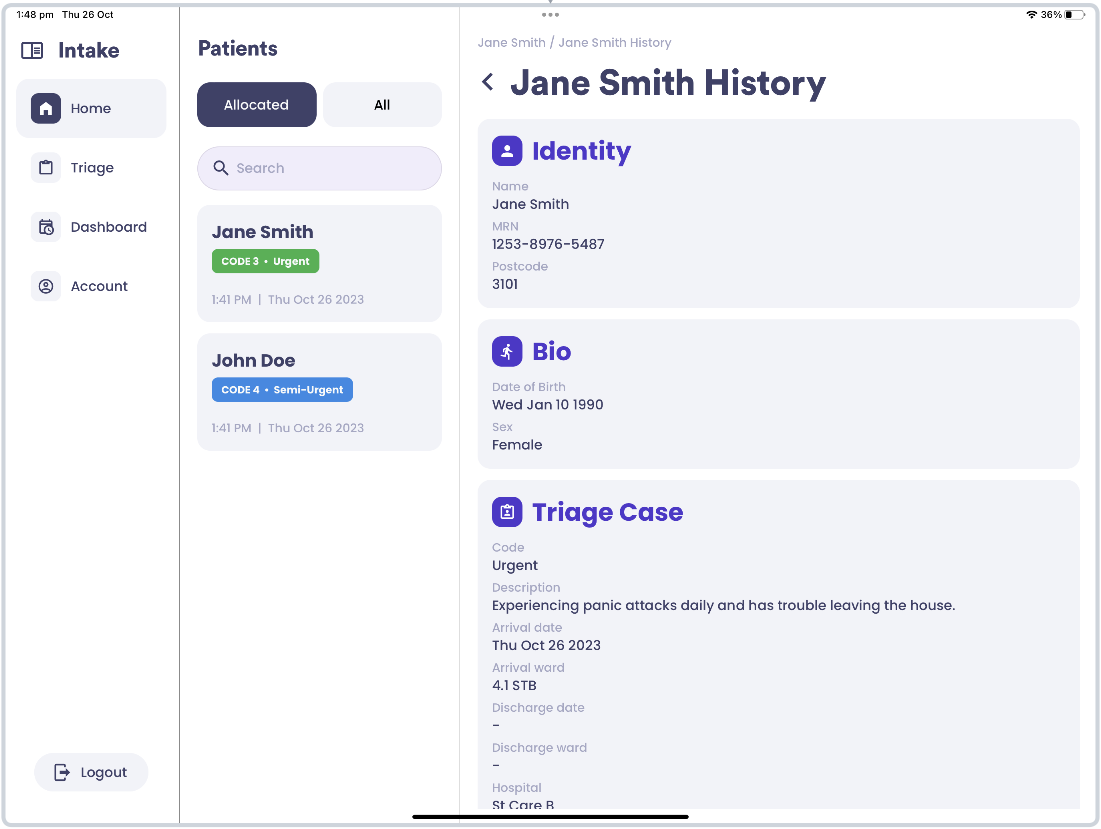The width and height of the screenshot is (1101, 829).
Task: Click the Triage Case clipboard icon
Action: pyautogui.click(x=507, y=512)
